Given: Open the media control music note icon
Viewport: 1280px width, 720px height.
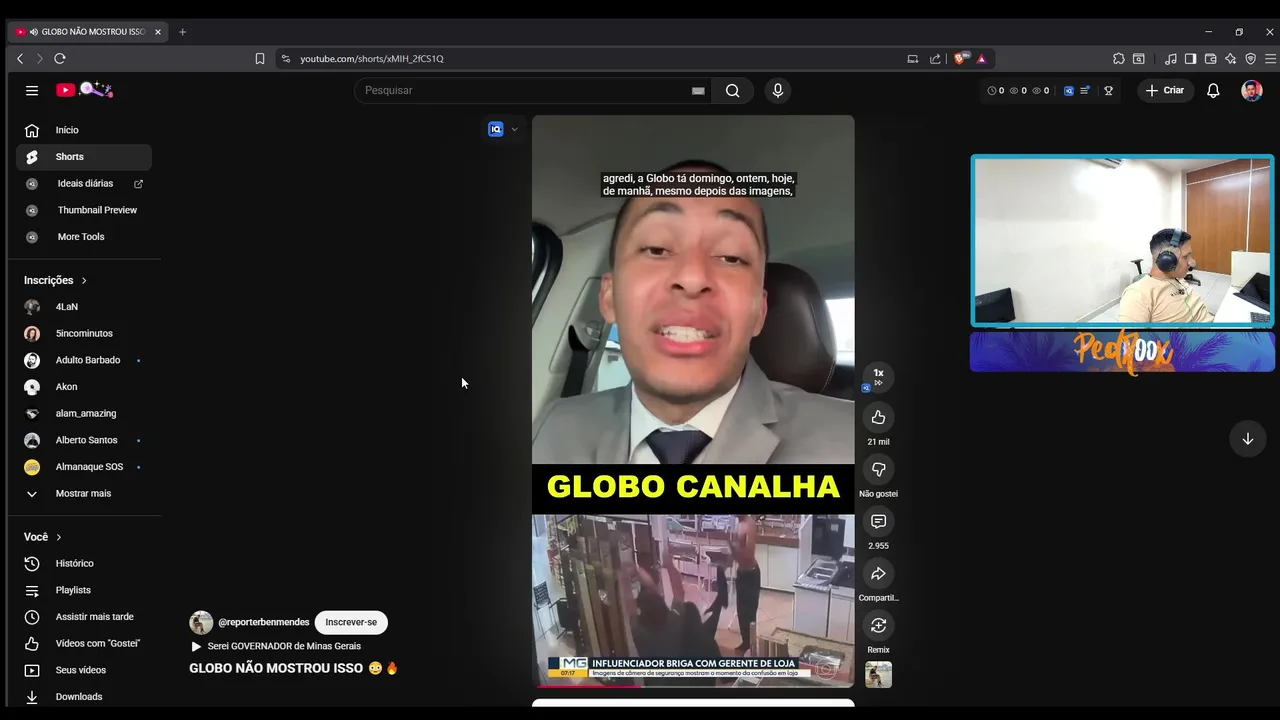Looking at the screenshot, I should (x=1171, y=59).
